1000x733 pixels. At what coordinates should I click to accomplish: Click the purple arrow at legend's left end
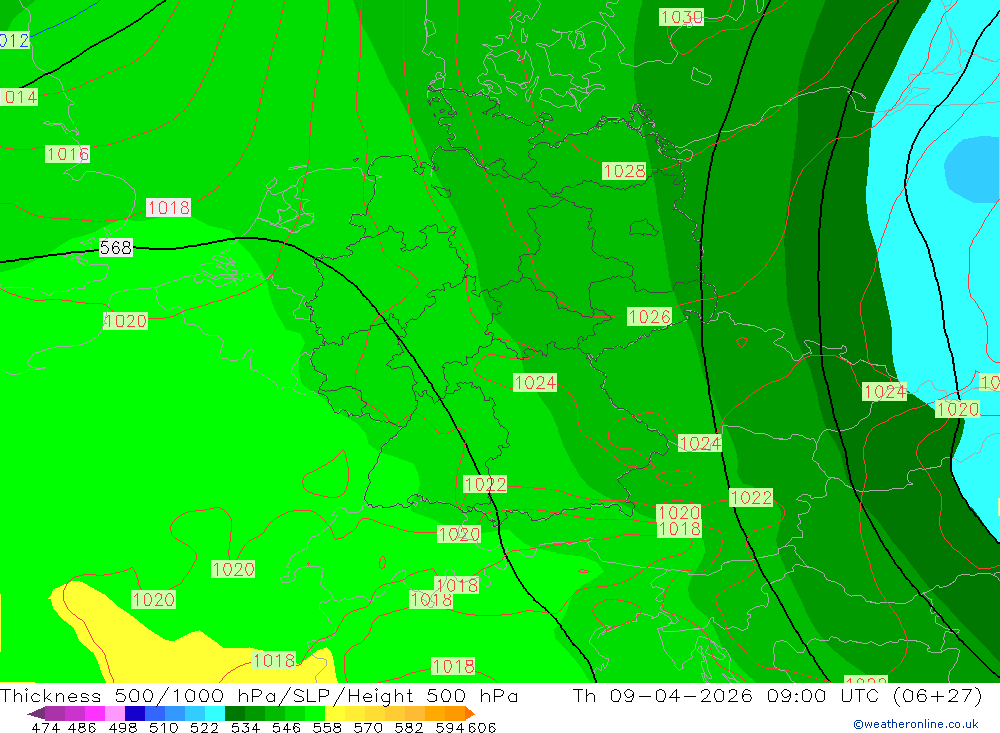[x=36, y=713]
